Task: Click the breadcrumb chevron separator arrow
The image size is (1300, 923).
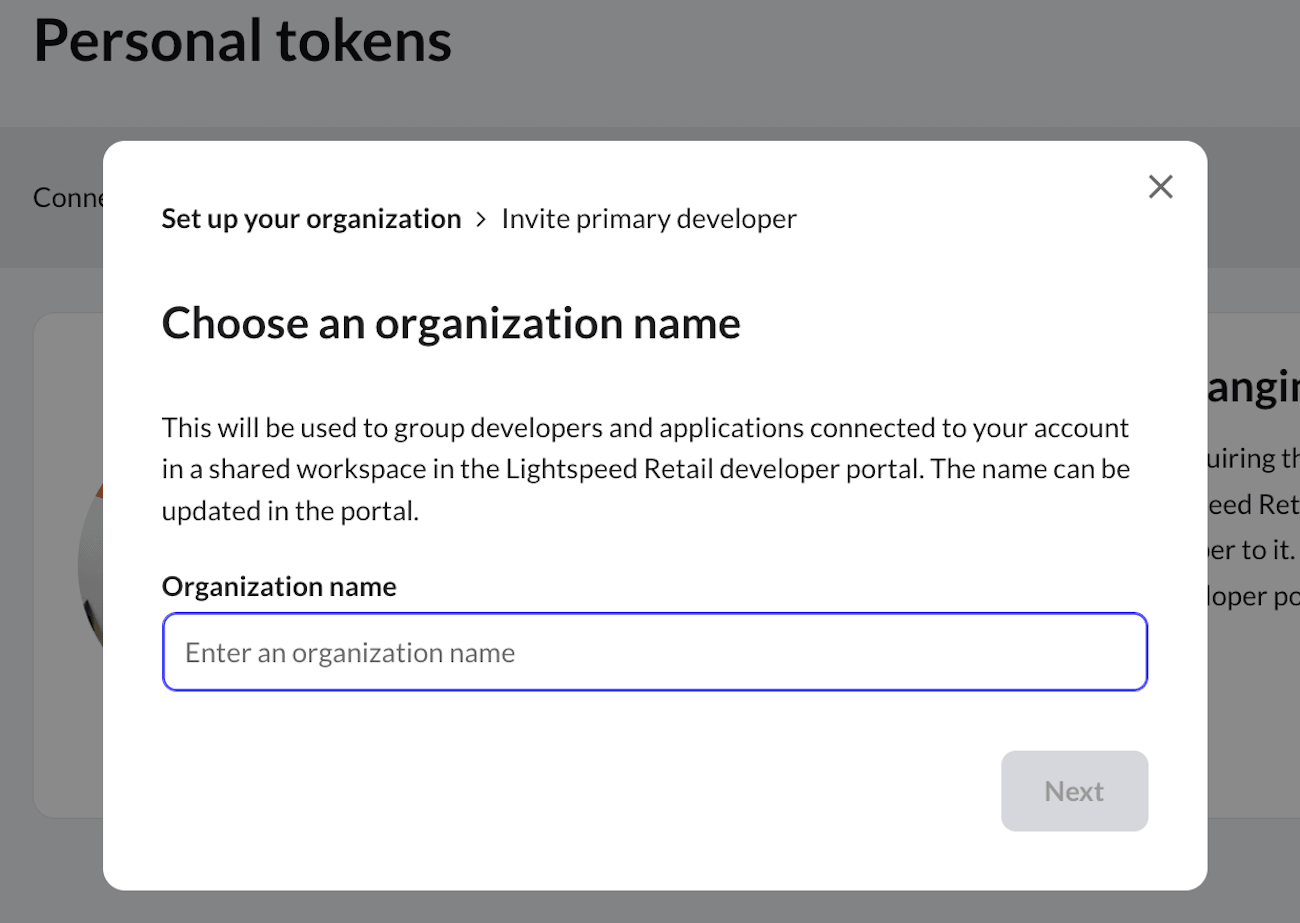Action: [x=481, y=218]
